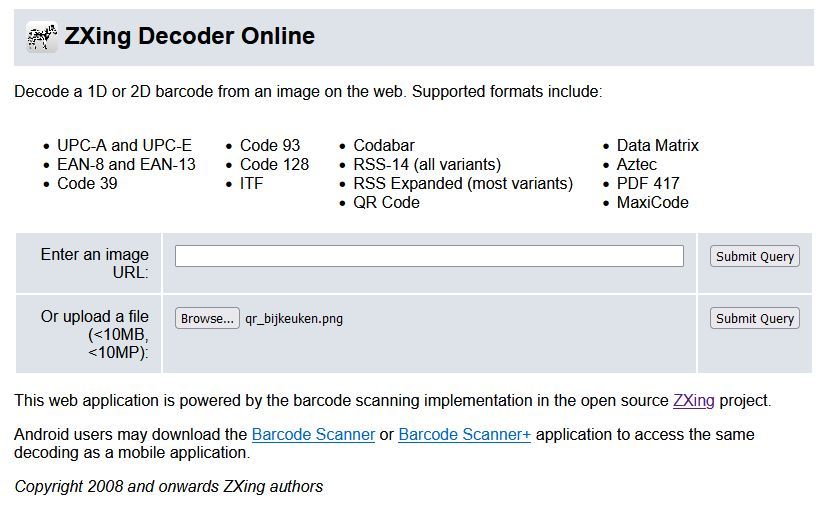The height and width of the screenshot is (506, 818).
Task: Submit Query for the image URL
Action: pyautogui.click(x=754, y=256)
